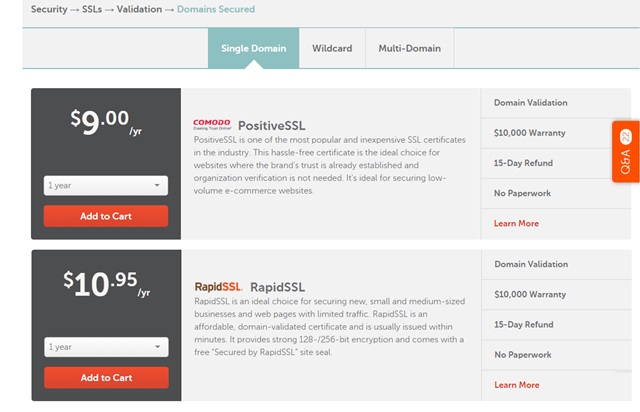
Task: Add PositiveSSL to cart
Action: tap(106, 216)
